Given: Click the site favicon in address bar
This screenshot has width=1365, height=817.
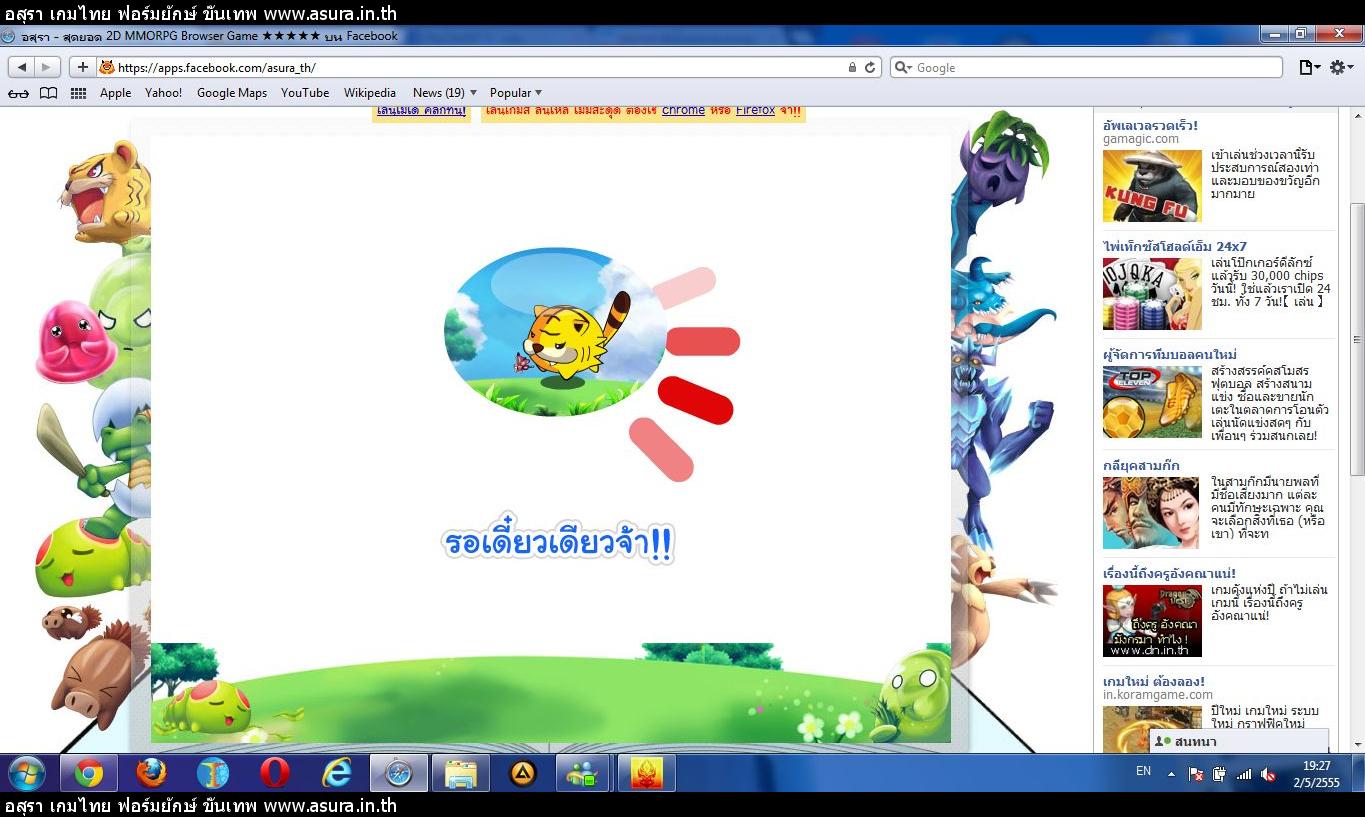Looking at the screenshot, I should pos(107,67).
